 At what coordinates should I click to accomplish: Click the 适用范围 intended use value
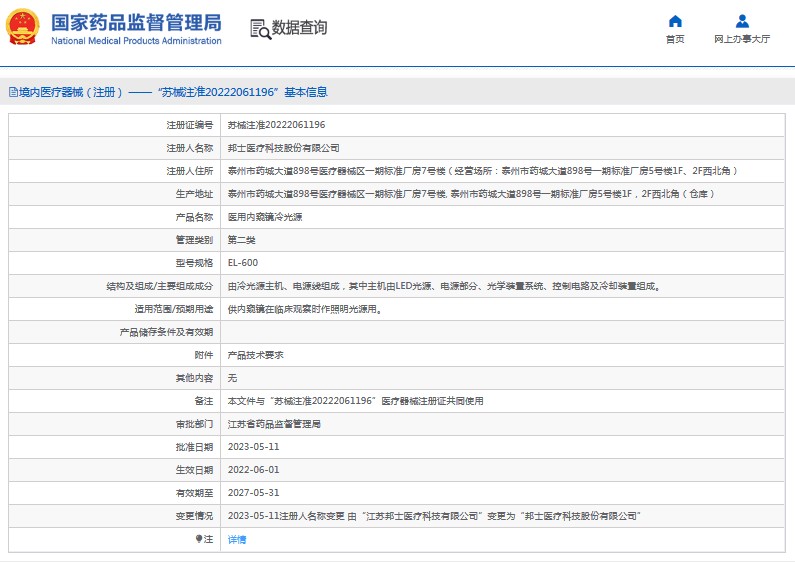coord(305,309)
